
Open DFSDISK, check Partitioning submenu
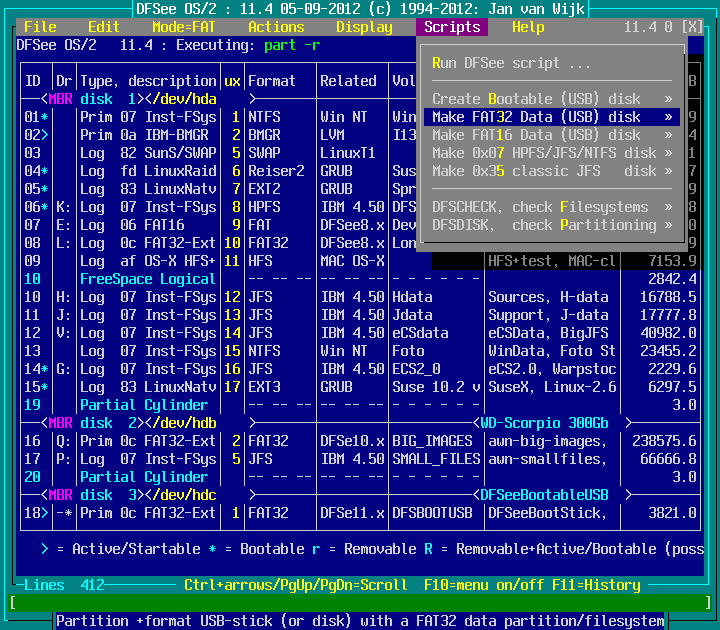(x=551, y=225)
